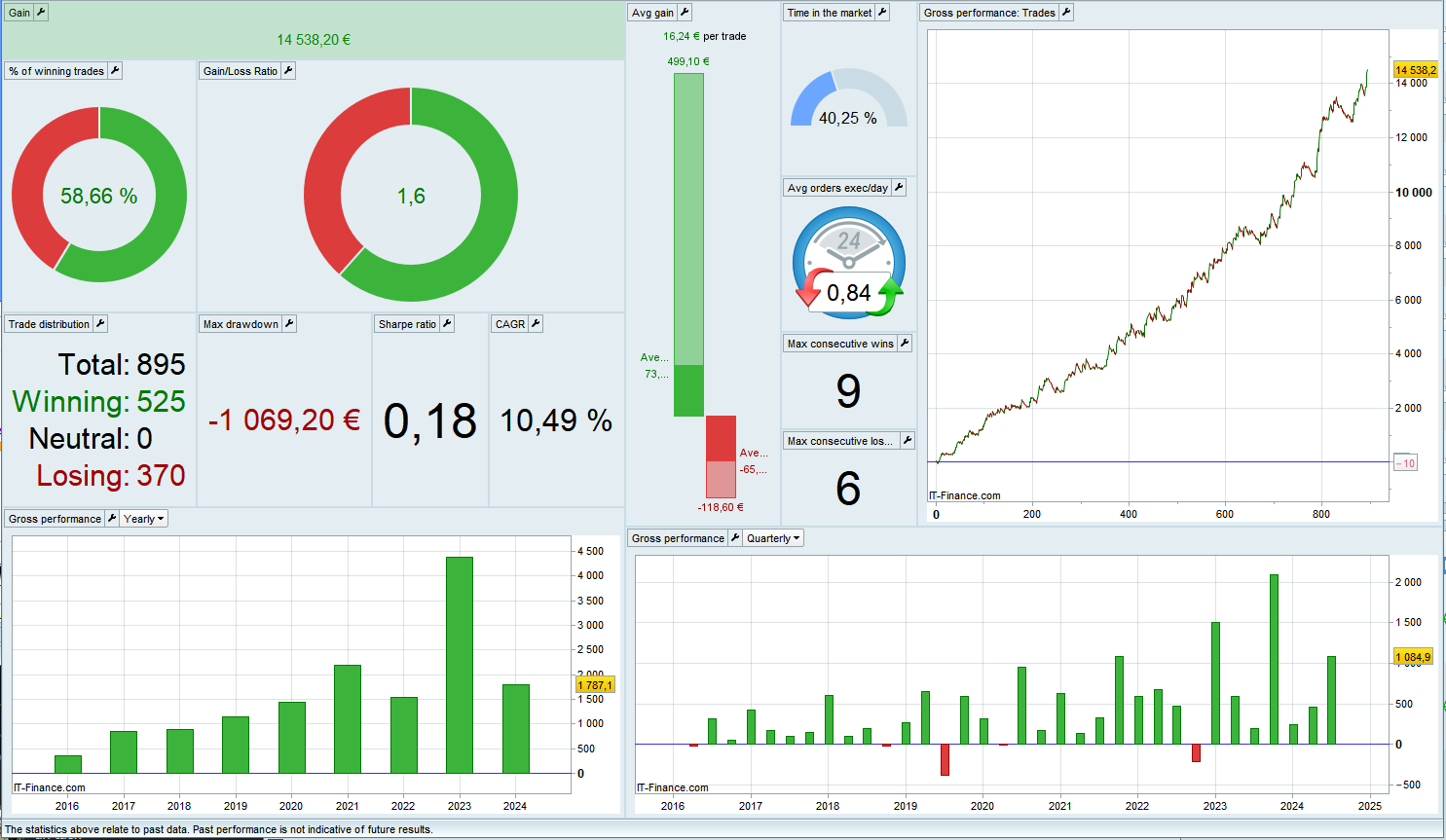Click the Avg orders clock gauge graphic
The height and width of the screenshot is (840, 1446).
point(849,263)
